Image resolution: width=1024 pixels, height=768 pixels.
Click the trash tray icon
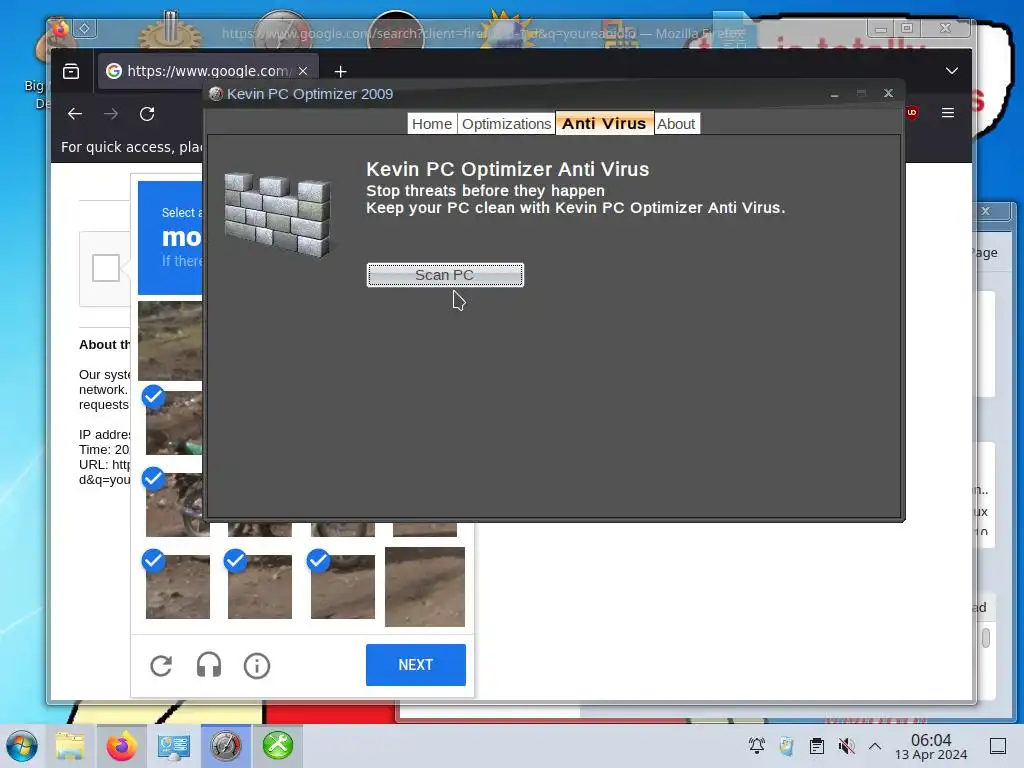tap(786, 746)
